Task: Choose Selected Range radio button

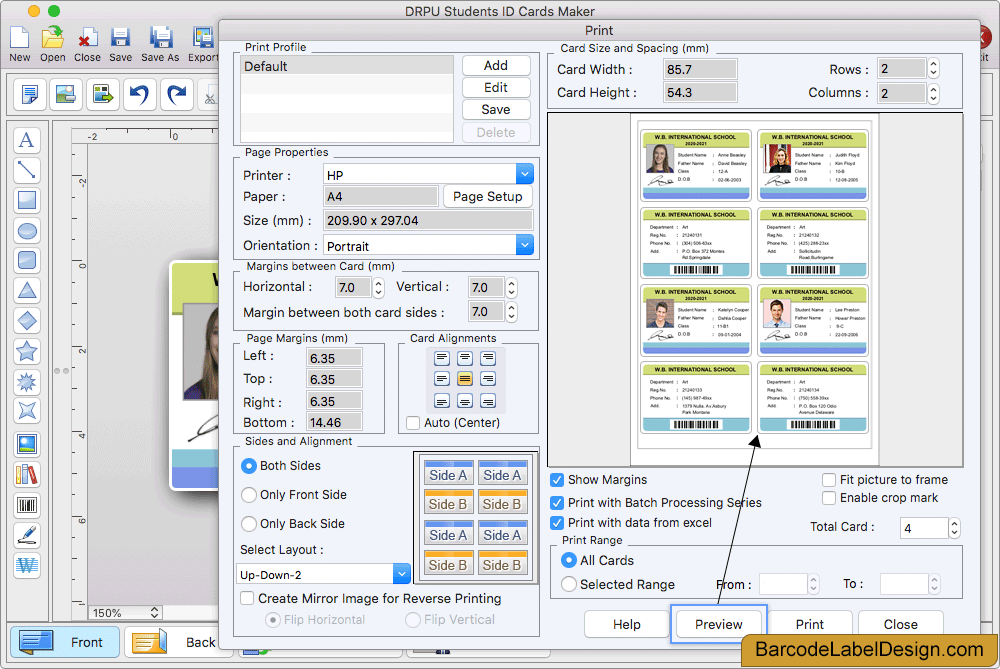Action: 568,584
